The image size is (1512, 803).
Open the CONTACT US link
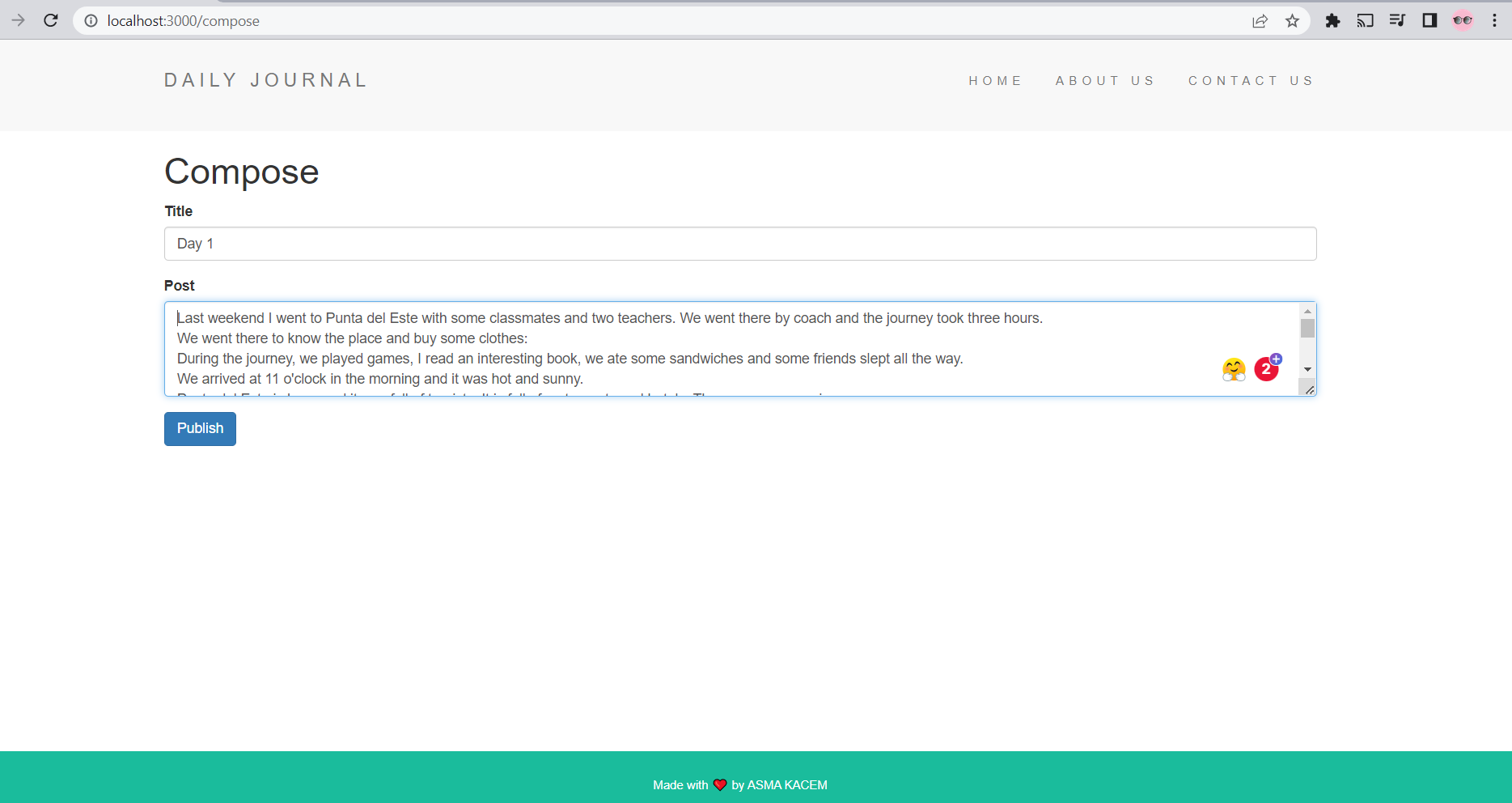point(1251,80)
